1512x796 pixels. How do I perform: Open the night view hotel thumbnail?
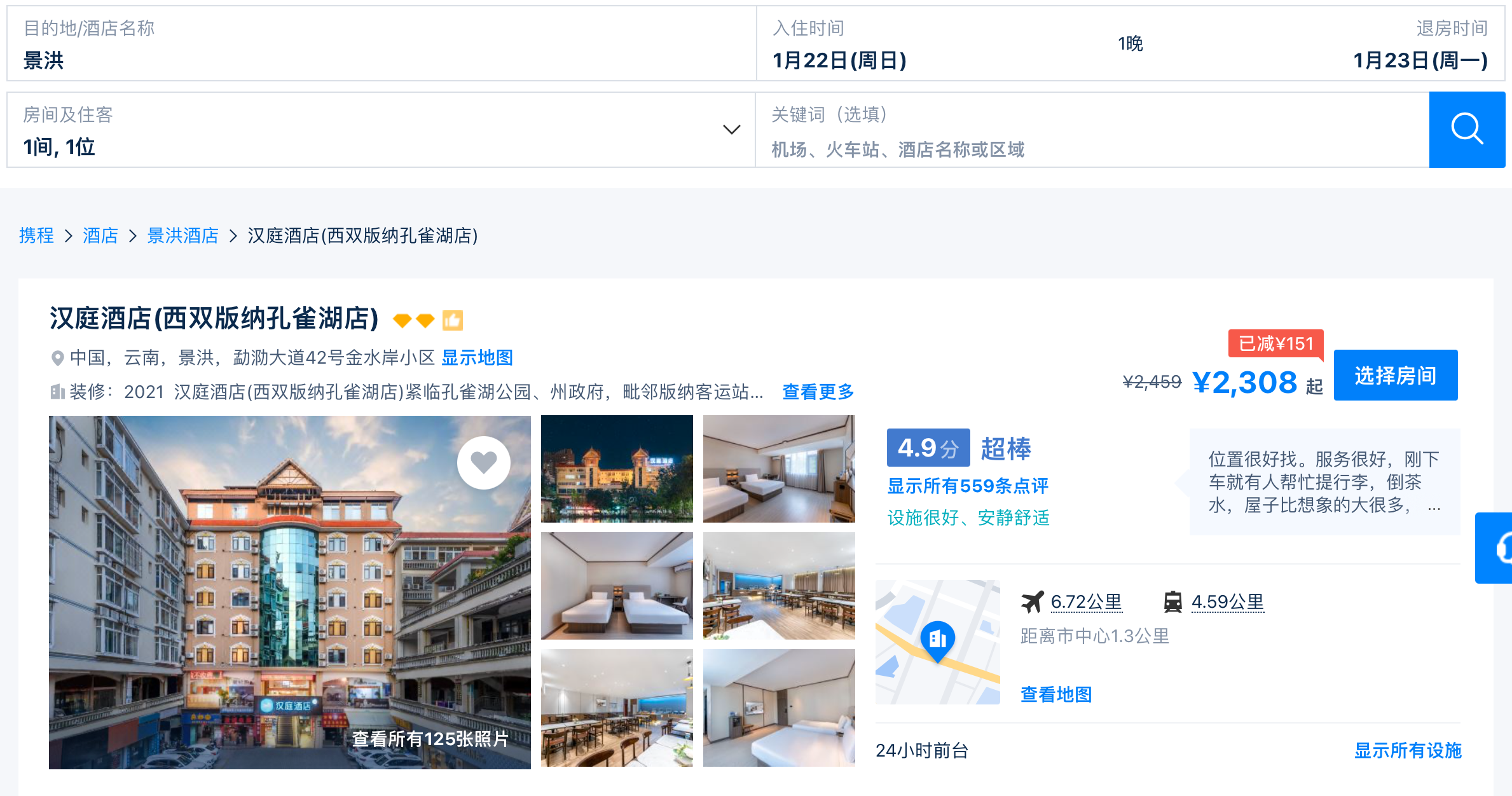click(616, 469)
